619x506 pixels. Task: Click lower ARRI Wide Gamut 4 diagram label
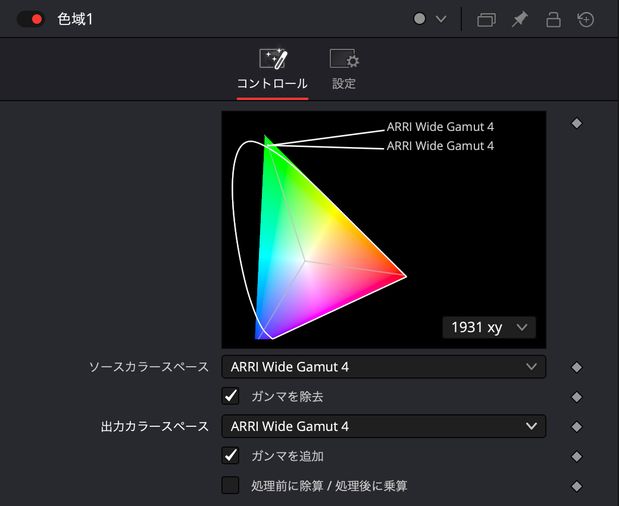point(440,146)
